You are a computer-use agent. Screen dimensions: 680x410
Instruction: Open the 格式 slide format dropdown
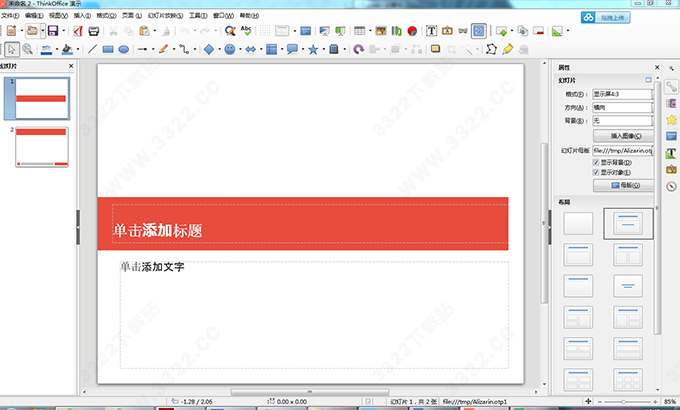[623, 94]
